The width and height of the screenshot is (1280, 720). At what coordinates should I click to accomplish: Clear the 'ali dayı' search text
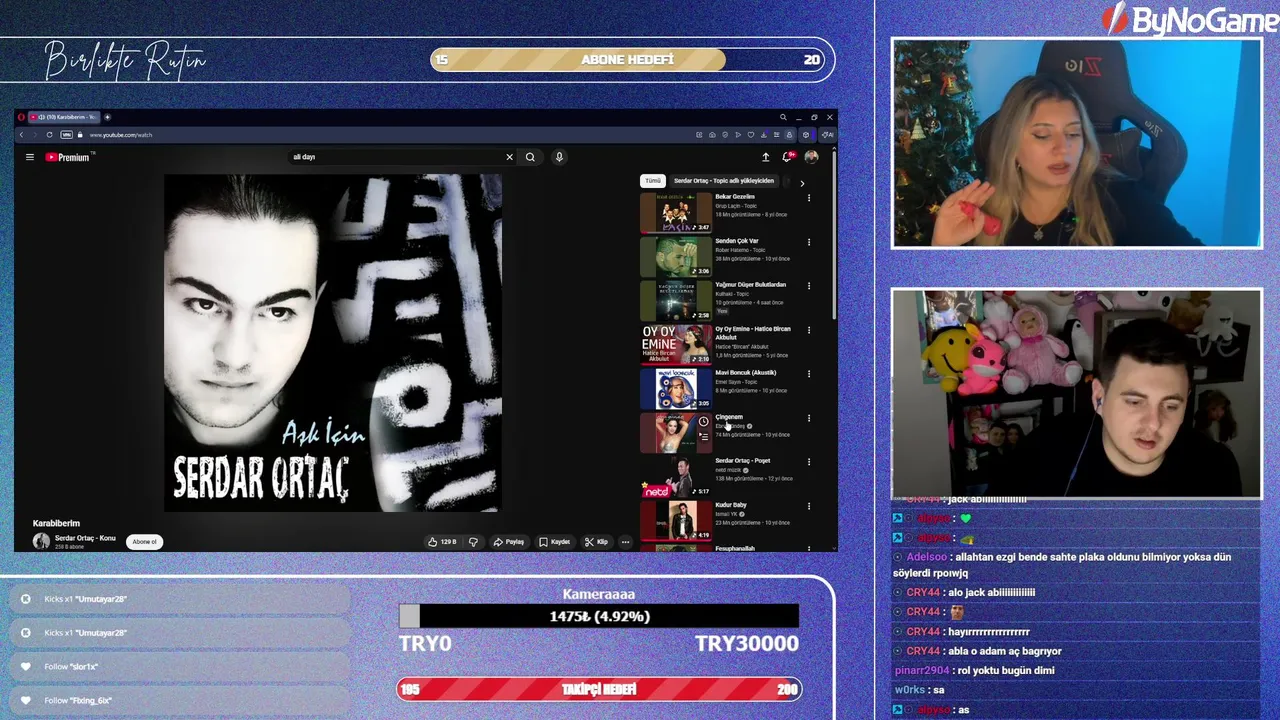[x=509, y=157]
